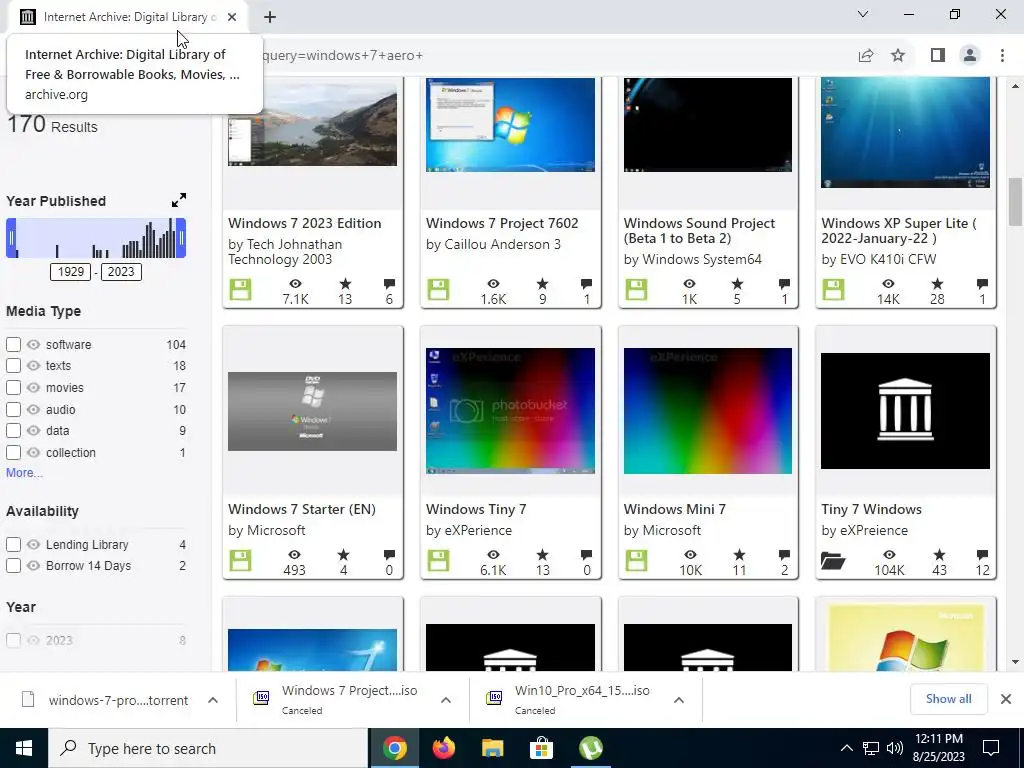
Task: Open the Tiny 7 Windows archive logo thumbnail
Action: pyautogui.click(x=905, y=411)
